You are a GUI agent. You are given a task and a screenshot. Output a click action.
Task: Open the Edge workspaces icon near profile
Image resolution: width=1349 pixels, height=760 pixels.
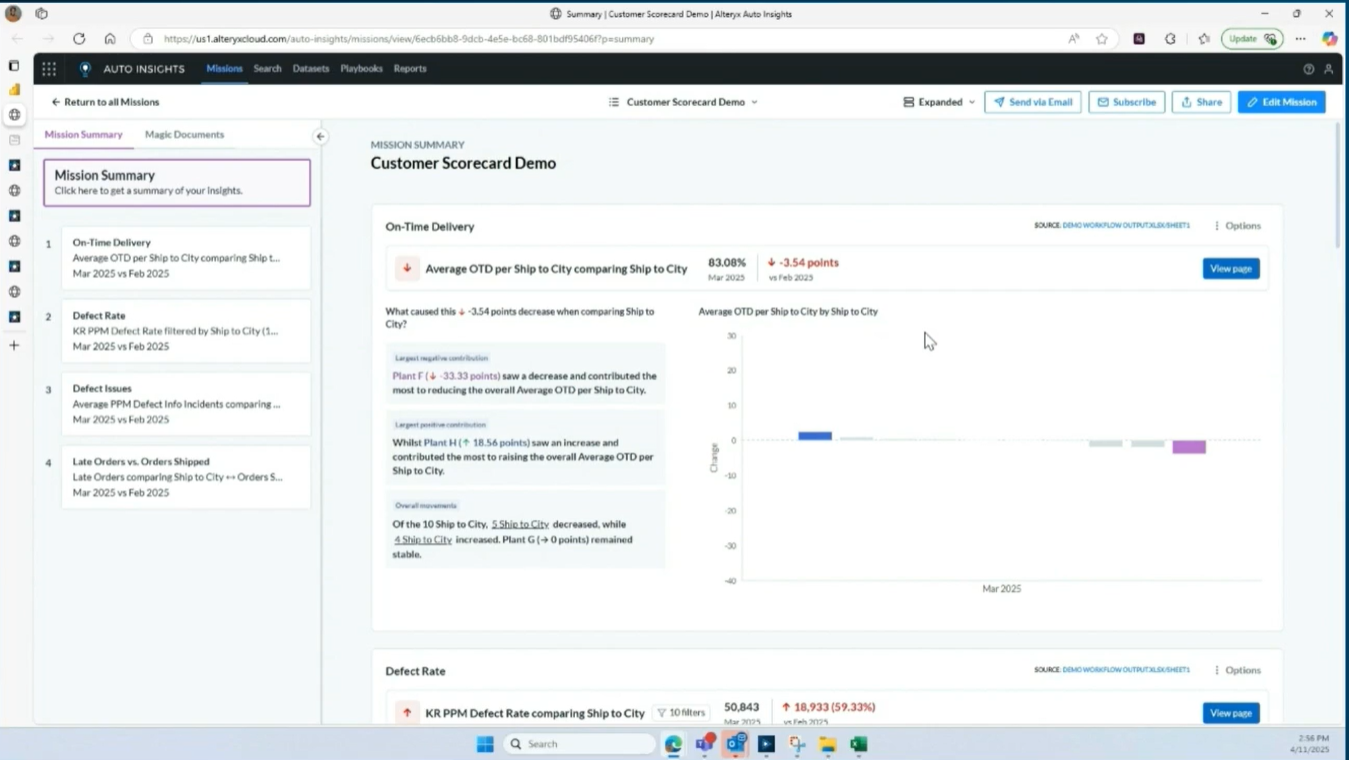click(41, 13)
